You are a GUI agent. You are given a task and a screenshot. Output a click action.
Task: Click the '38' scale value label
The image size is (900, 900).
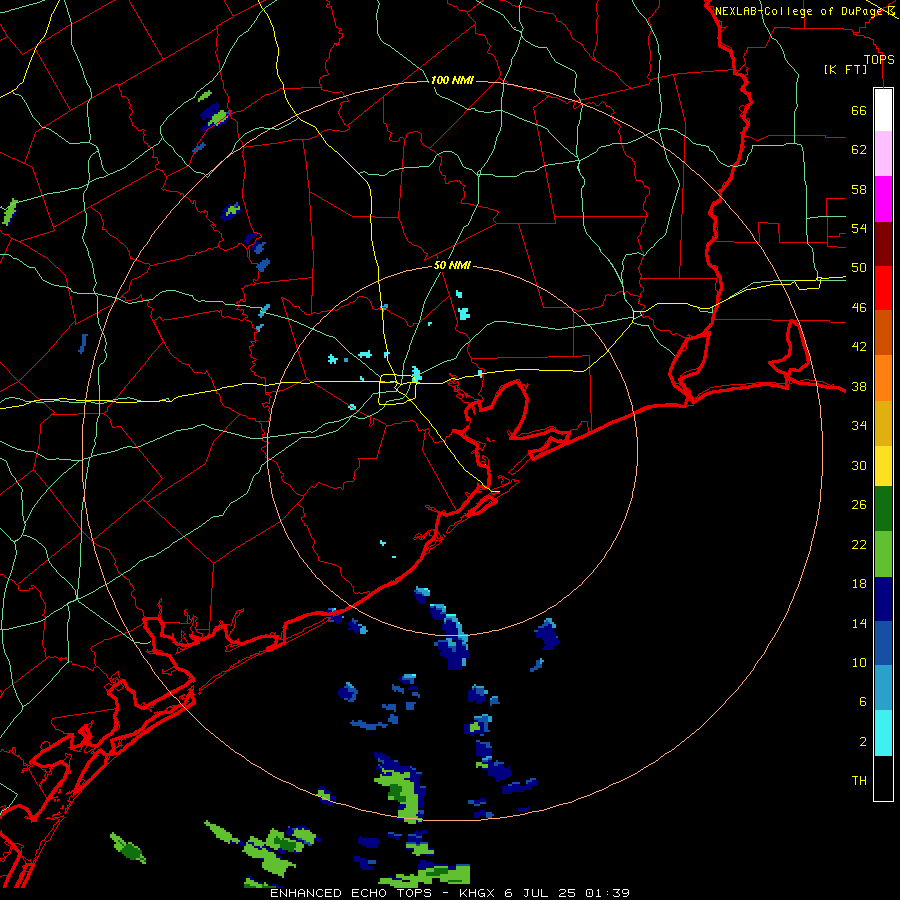(x=859, y=387)
